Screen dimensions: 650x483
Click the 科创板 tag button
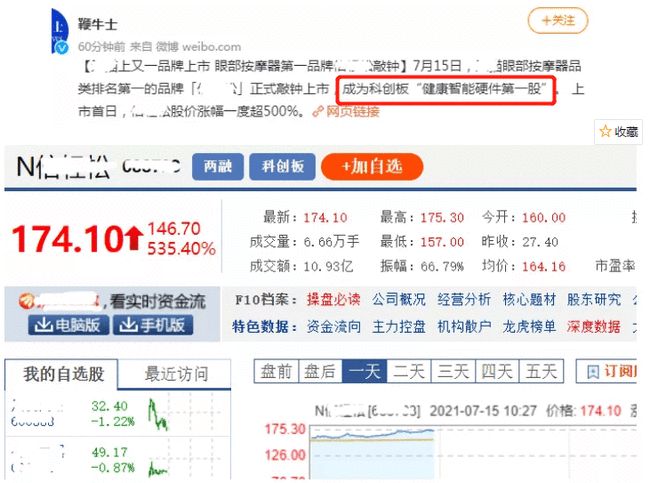click(x=281, y=166)
